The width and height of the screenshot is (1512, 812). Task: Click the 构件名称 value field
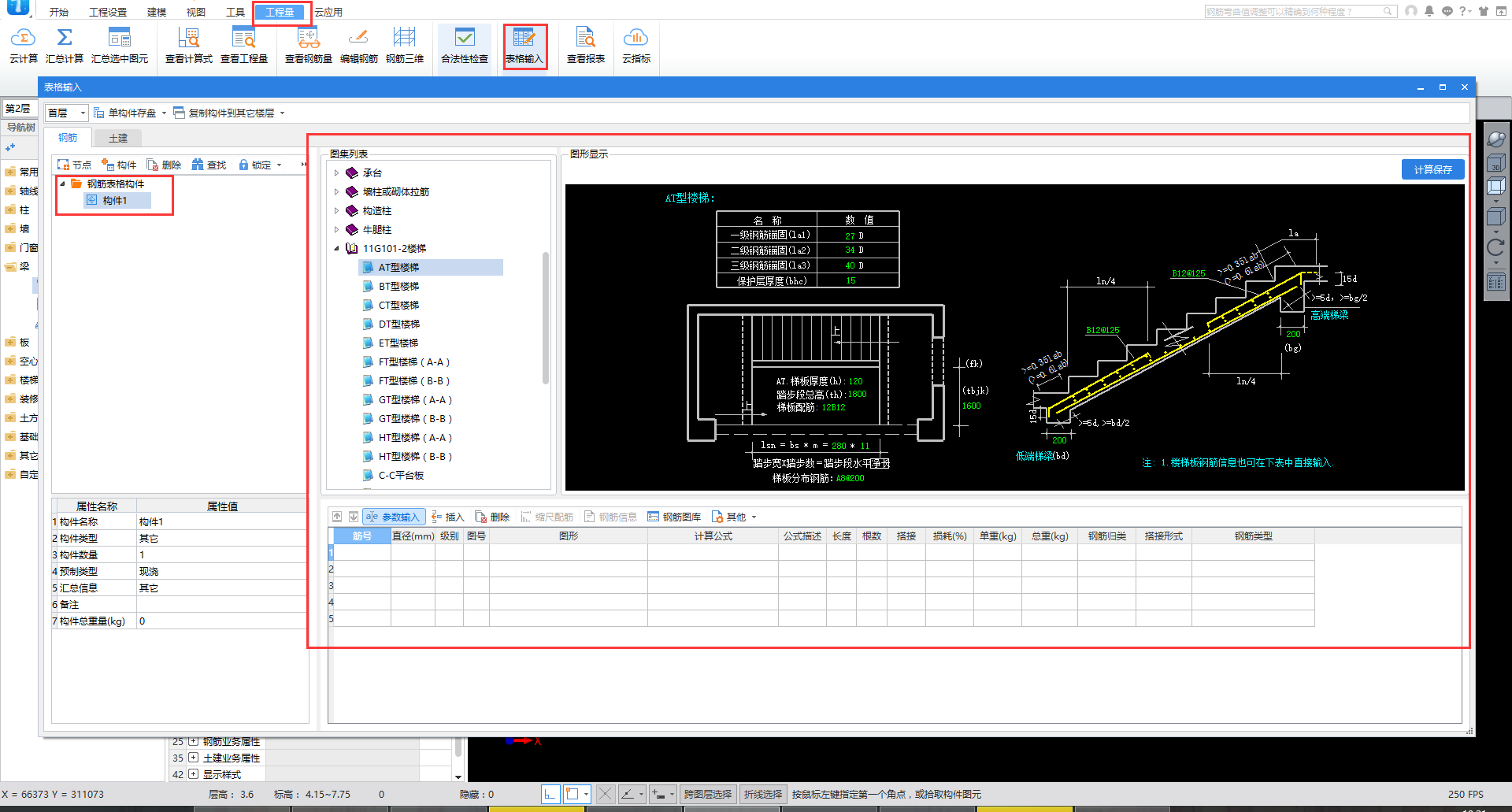220,522
